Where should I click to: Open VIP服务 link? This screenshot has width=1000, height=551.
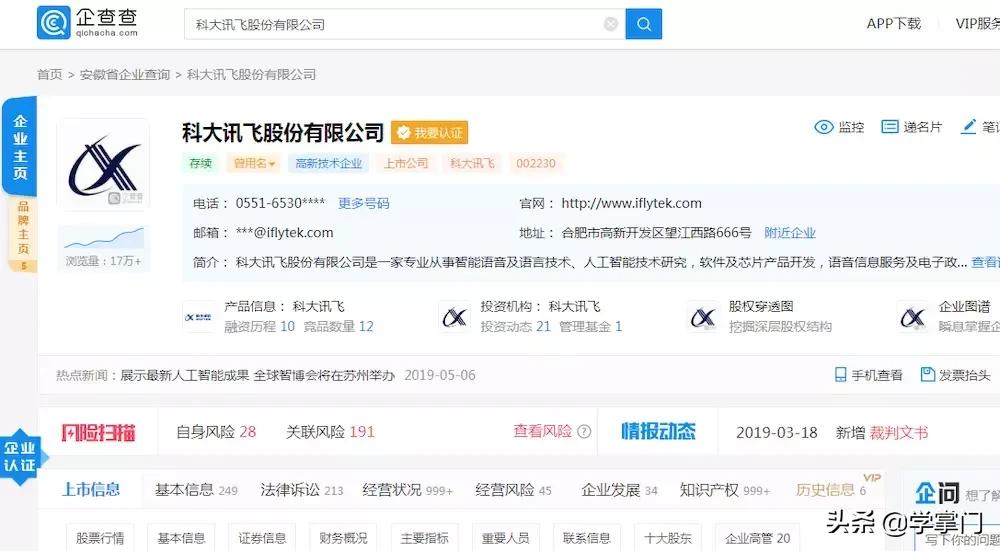(977, 24)
